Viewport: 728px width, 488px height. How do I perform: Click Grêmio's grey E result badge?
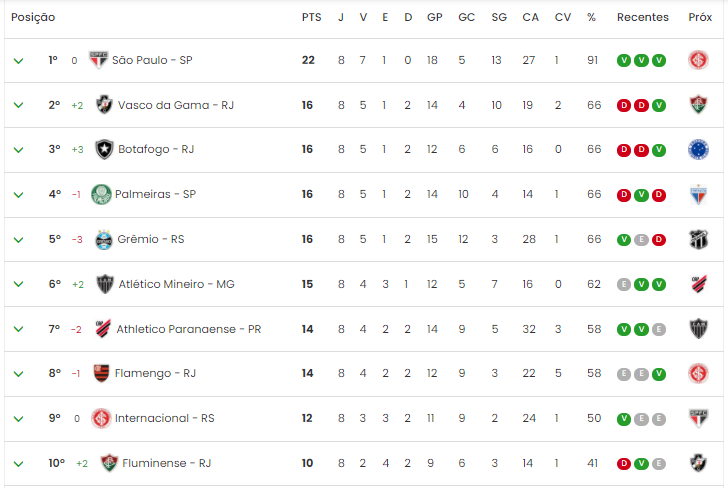(641, 240)
